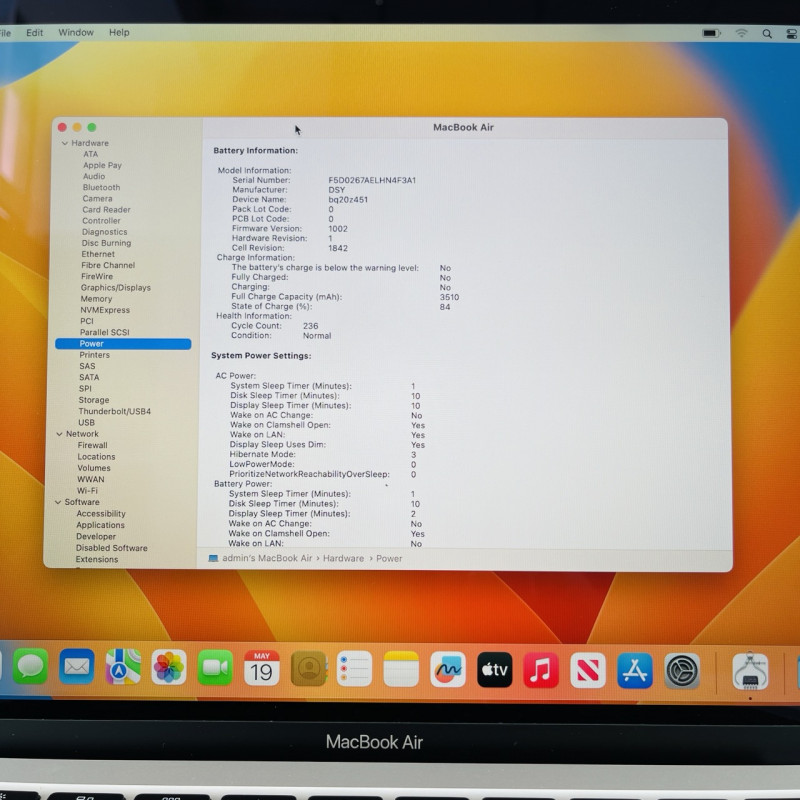The image size is (800, 800).
Task: Open Control Center in menu bar
Action: (791, 34)
